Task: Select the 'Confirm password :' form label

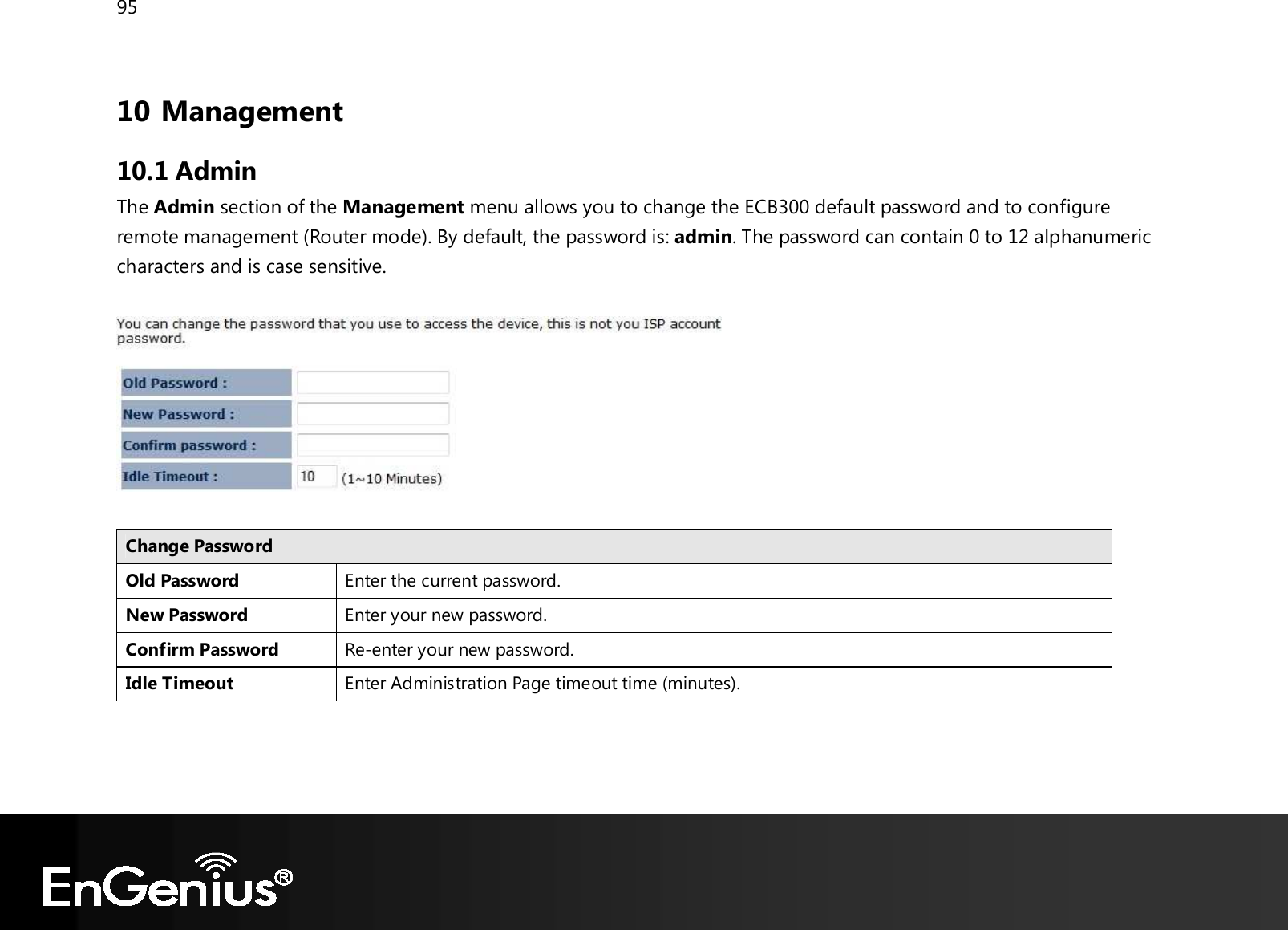Action: [x=206, y=445]
